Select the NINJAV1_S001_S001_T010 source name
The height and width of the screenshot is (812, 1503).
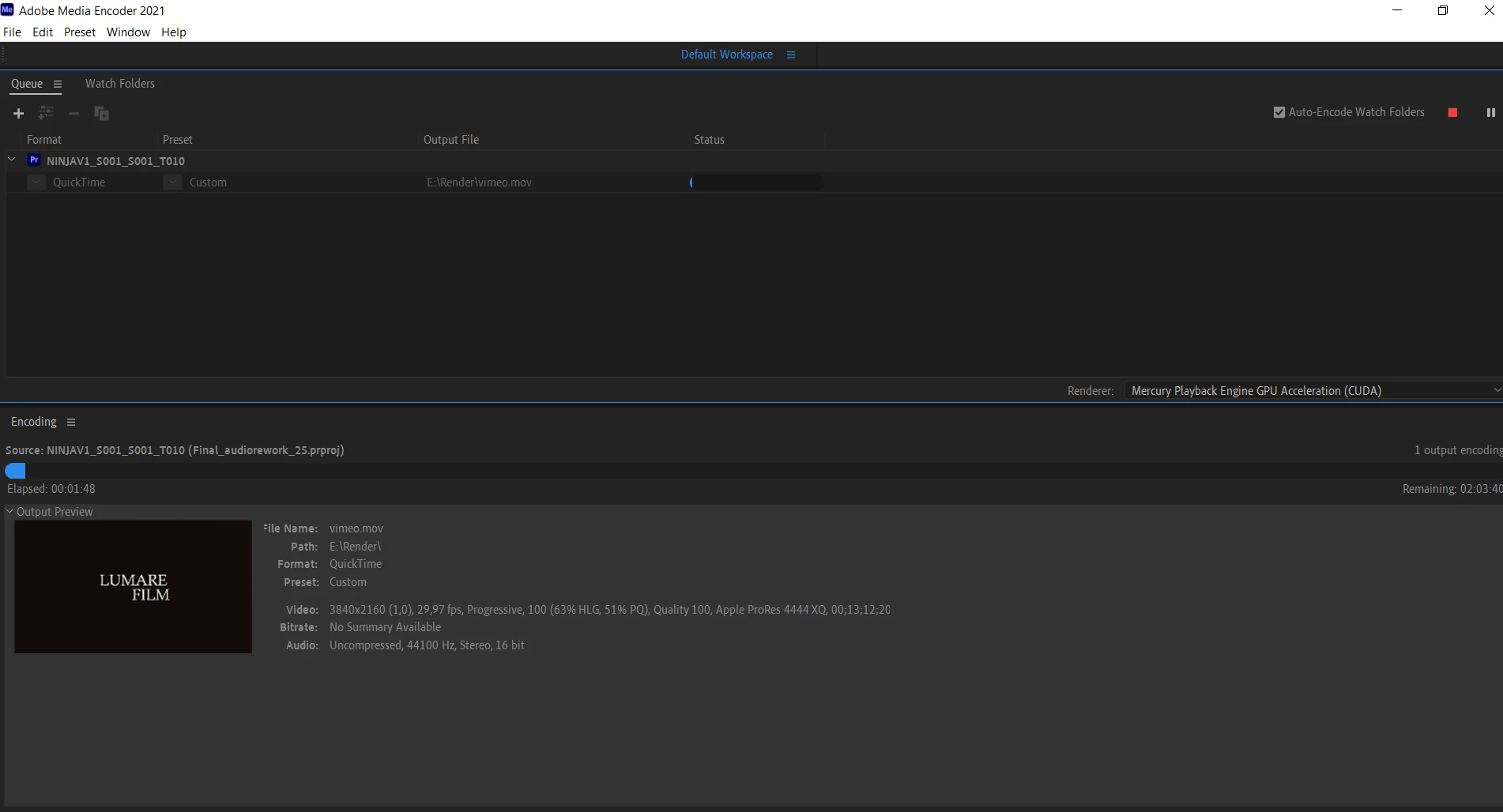[x=115, y=161]
